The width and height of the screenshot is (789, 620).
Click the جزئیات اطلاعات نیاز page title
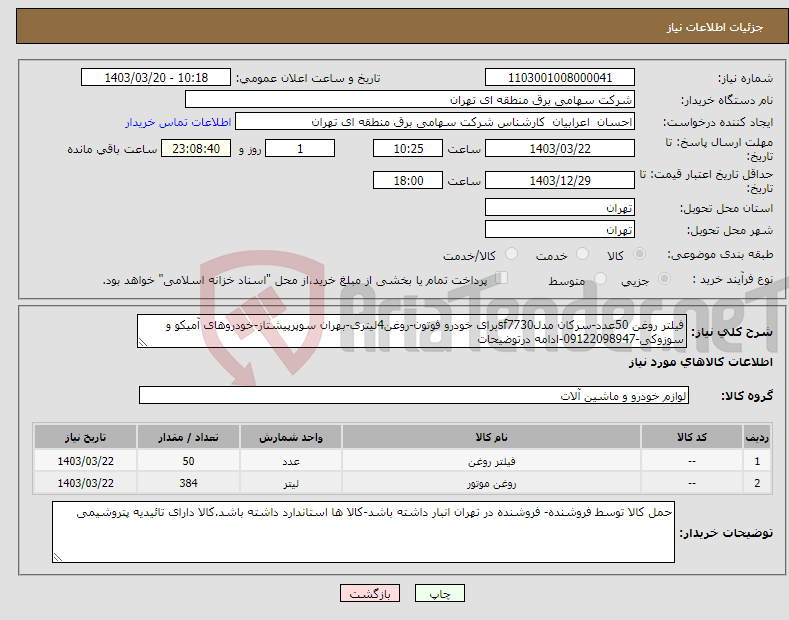point(715,27)
